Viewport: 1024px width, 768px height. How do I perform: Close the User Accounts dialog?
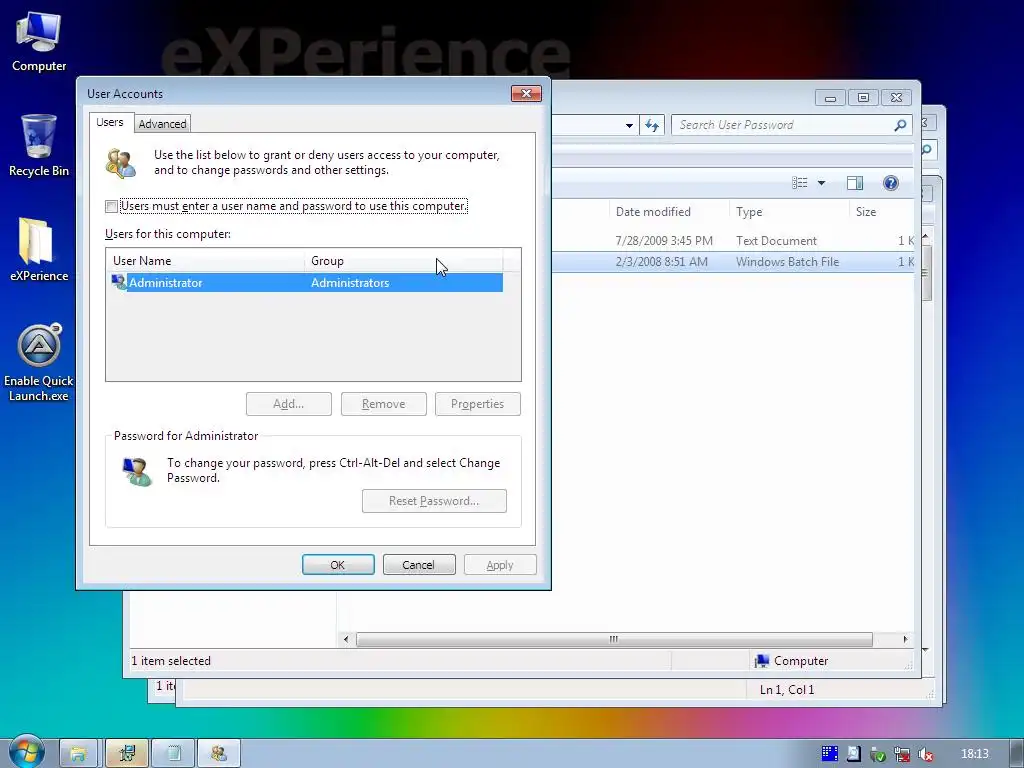tap(526, 93)
